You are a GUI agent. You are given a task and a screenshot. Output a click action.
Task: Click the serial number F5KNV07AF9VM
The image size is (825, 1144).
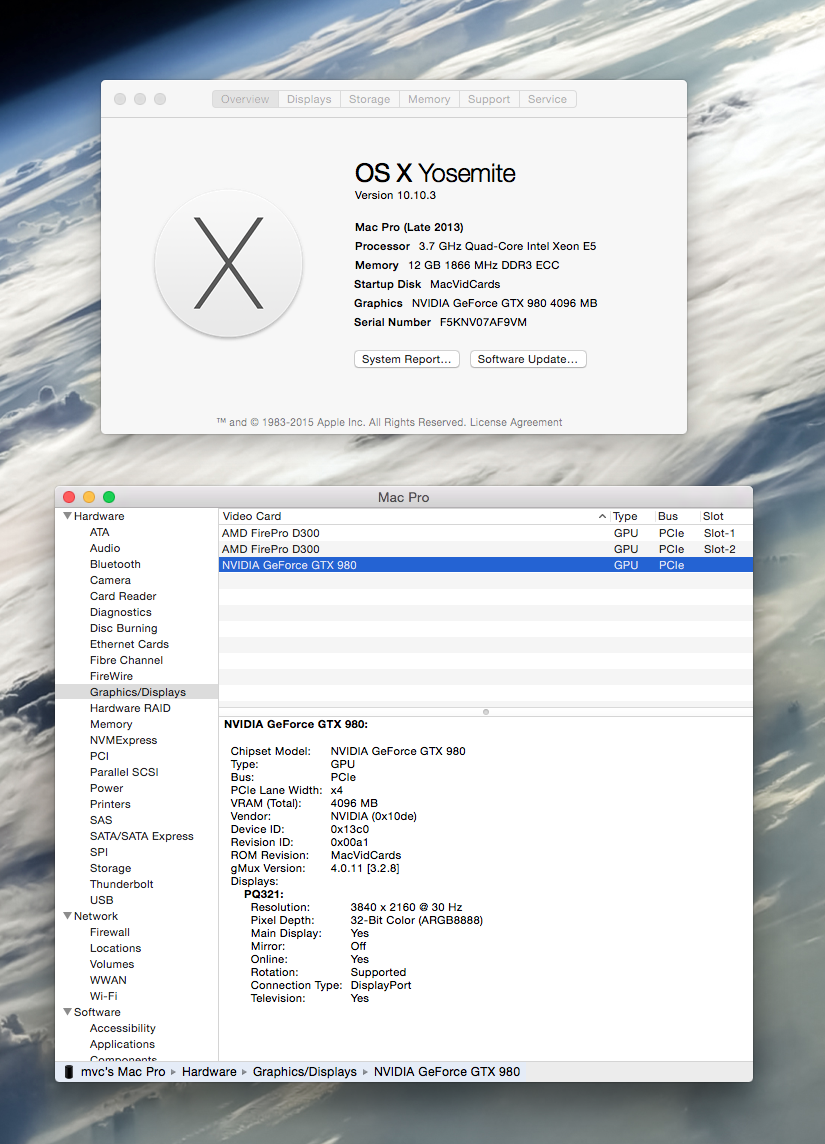pos(483,322)
